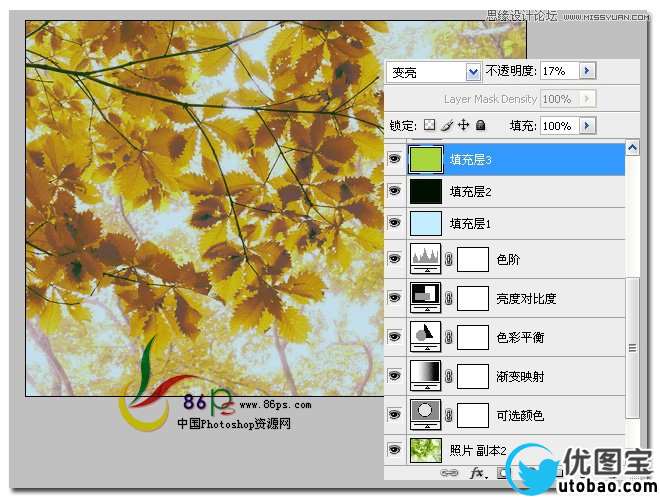This screenshot has height=500, width=660.
Task: Hide the 填充层3 layer
Action: tap(394, 159)
